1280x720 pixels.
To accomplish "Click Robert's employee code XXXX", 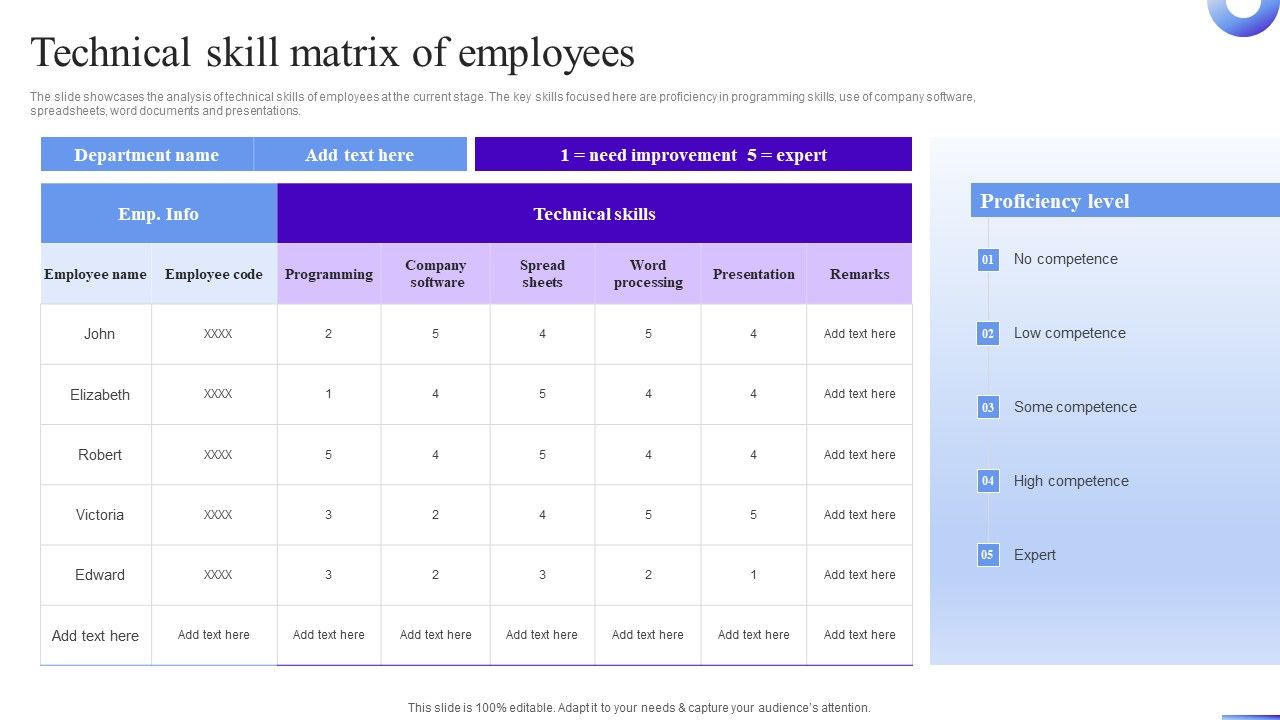I will point(218,455).
